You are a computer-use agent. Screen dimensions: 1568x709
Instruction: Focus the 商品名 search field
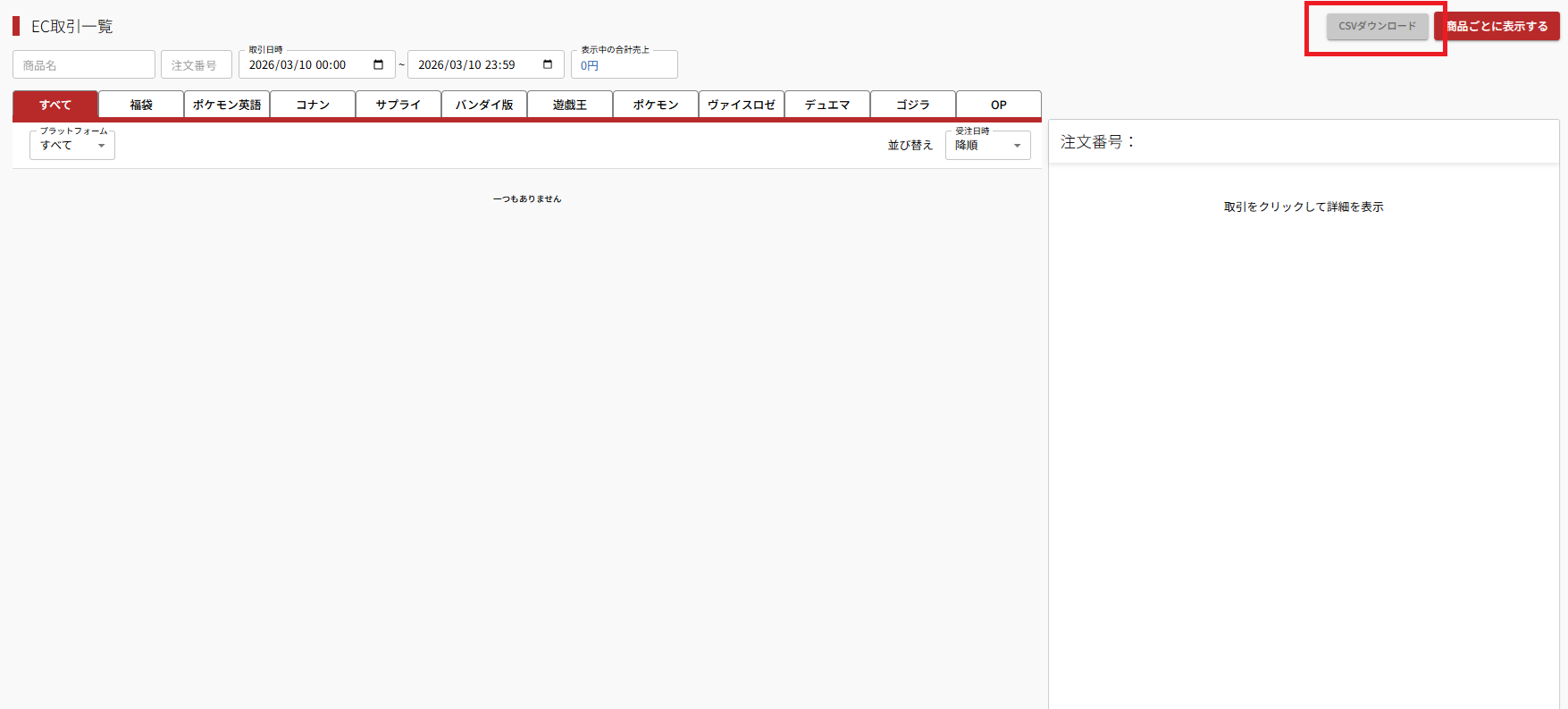(84, 65)
